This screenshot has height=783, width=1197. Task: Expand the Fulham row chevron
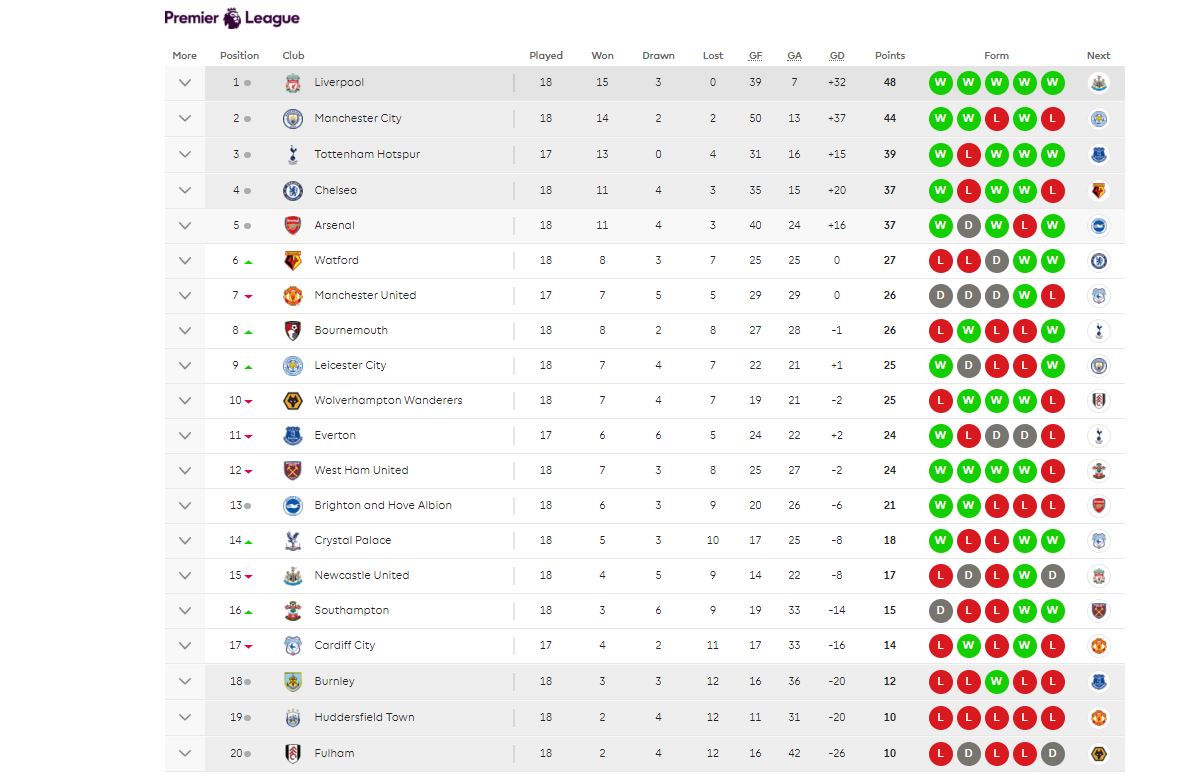point(185,753)
